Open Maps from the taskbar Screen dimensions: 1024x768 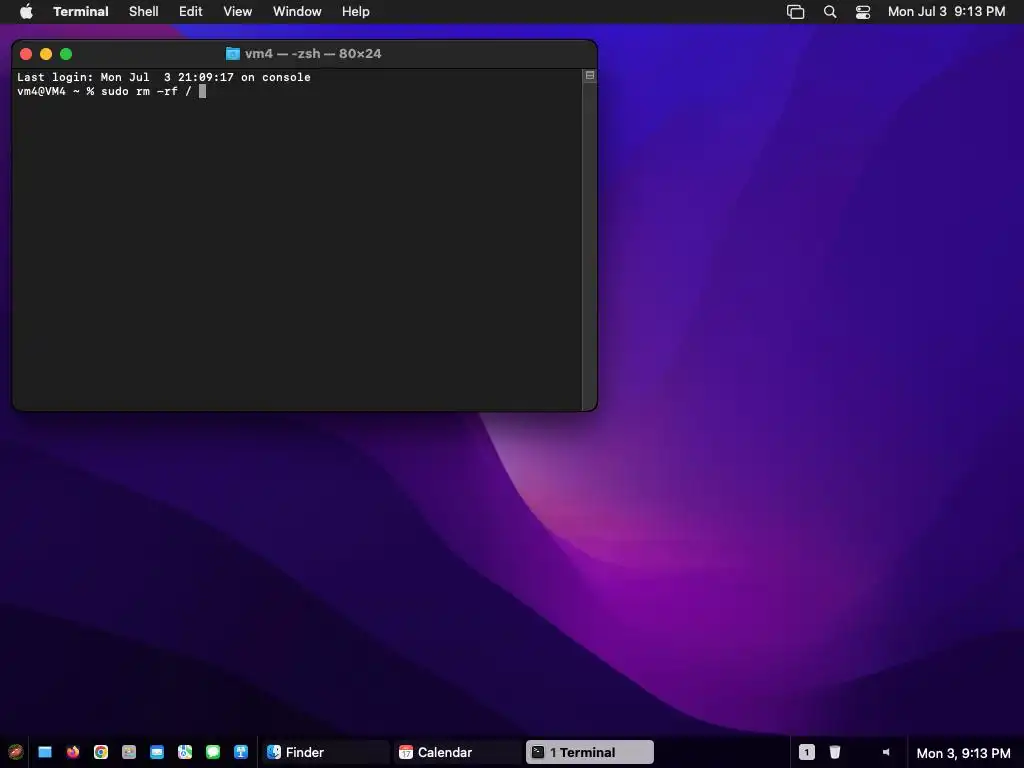185,752
